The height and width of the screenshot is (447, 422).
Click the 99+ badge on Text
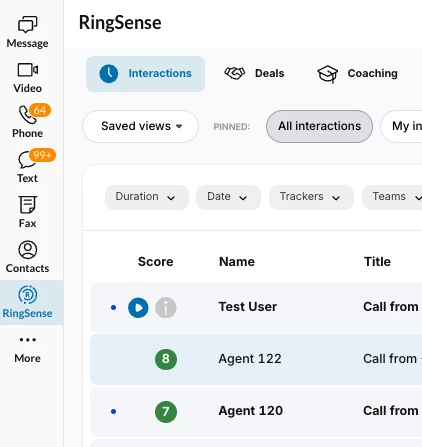(42, 155)
